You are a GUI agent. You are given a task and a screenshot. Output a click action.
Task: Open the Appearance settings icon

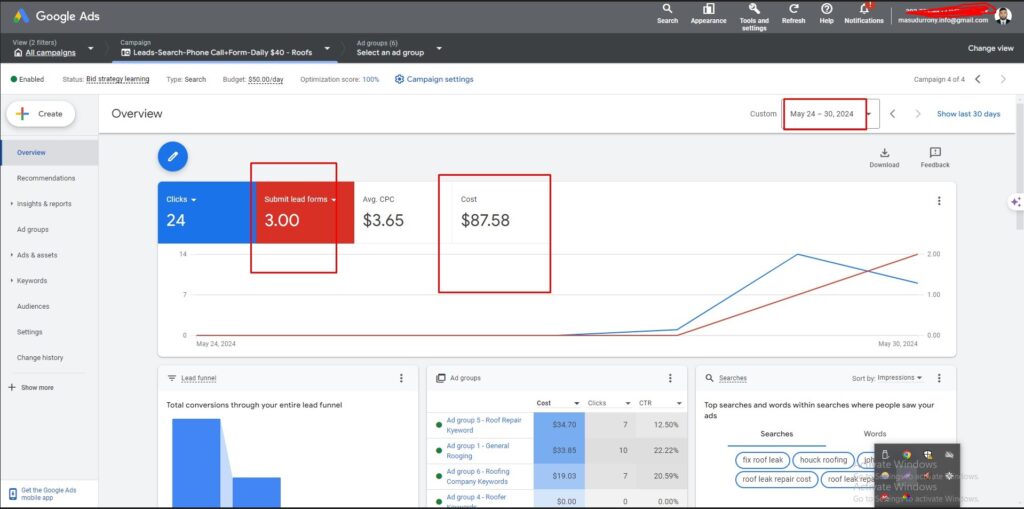click(x=708, y=9)
